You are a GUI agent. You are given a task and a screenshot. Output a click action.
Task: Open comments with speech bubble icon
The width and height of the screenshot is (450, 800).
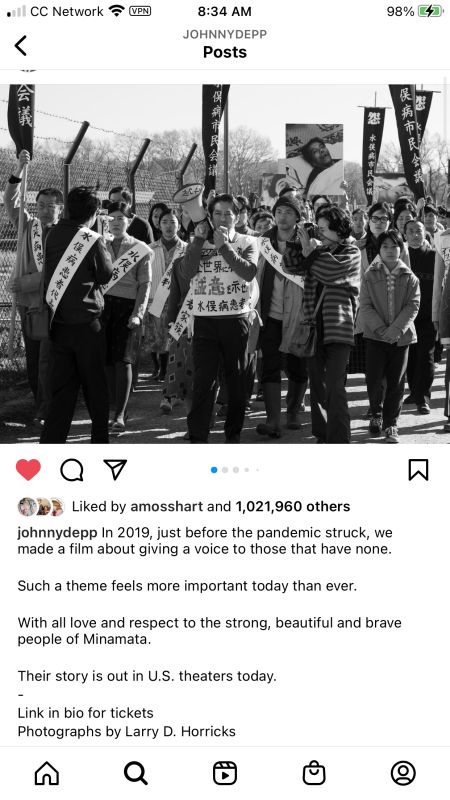pyautogui.click(x=71, y=470)
